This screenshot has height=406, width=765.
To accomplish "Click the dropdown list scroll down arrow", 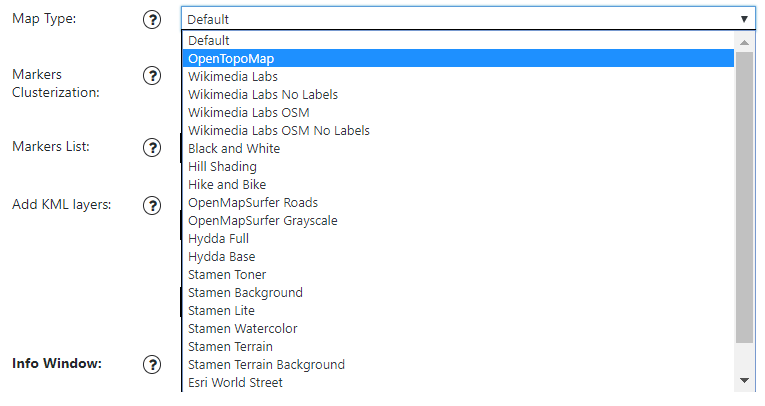I will 744,381.
